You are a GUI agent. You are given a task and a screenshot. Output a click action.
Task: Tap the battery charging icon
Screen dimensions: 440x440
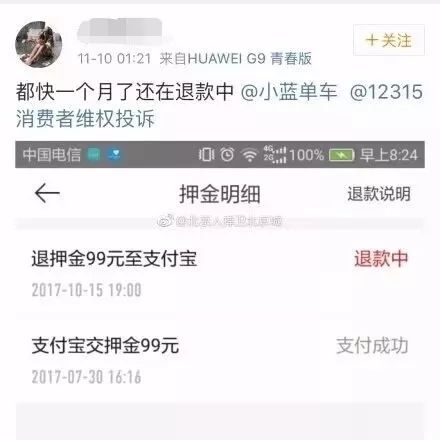pyautogui.click(x=342, y=155)
